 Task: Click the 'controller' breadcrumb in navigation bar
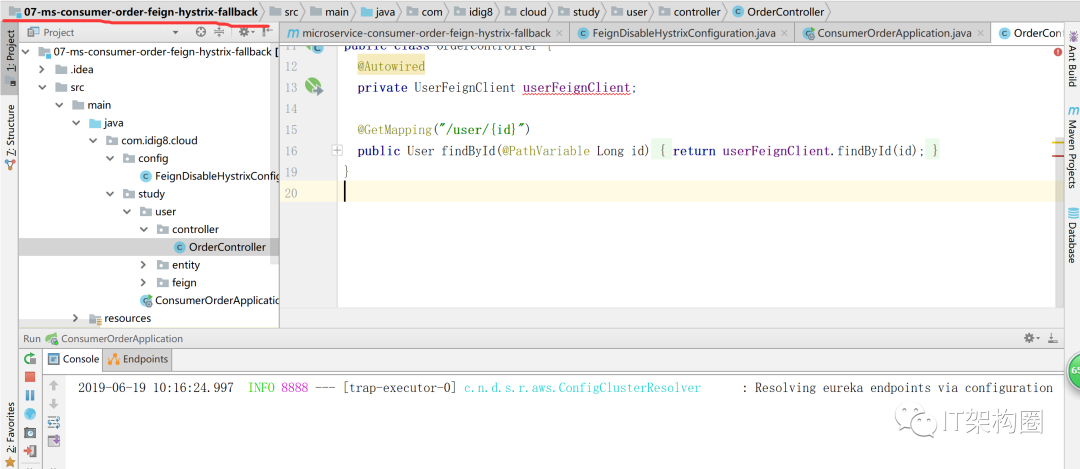click(x=689, y=12)
